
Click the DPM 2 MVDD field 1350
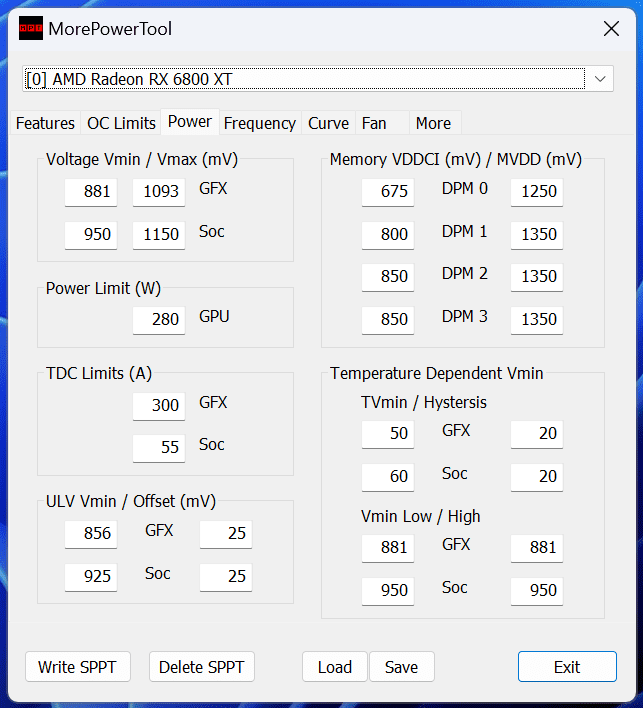click(537, 277)
